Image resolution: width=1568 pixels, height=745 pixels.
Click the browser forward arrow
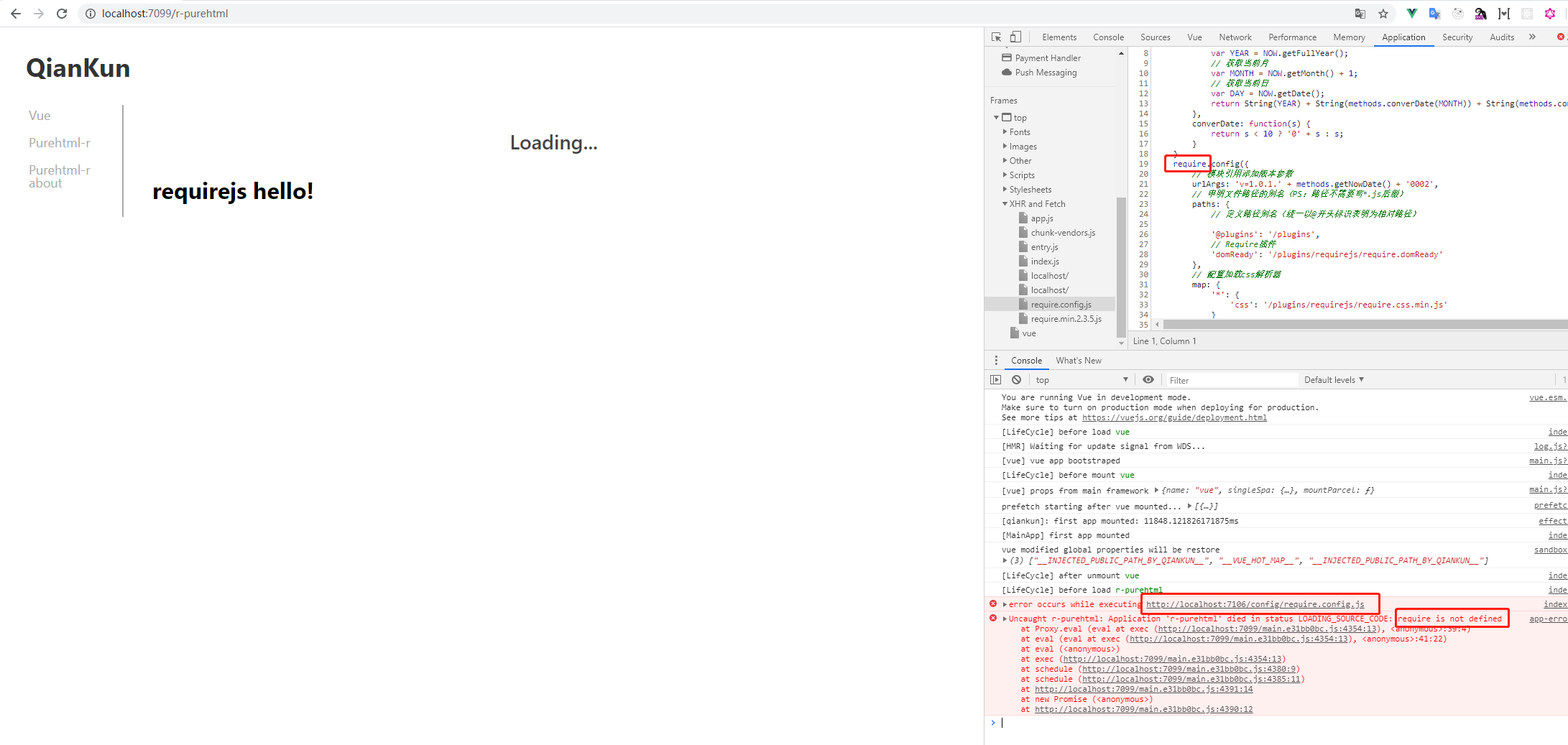[x=39, y=14]
